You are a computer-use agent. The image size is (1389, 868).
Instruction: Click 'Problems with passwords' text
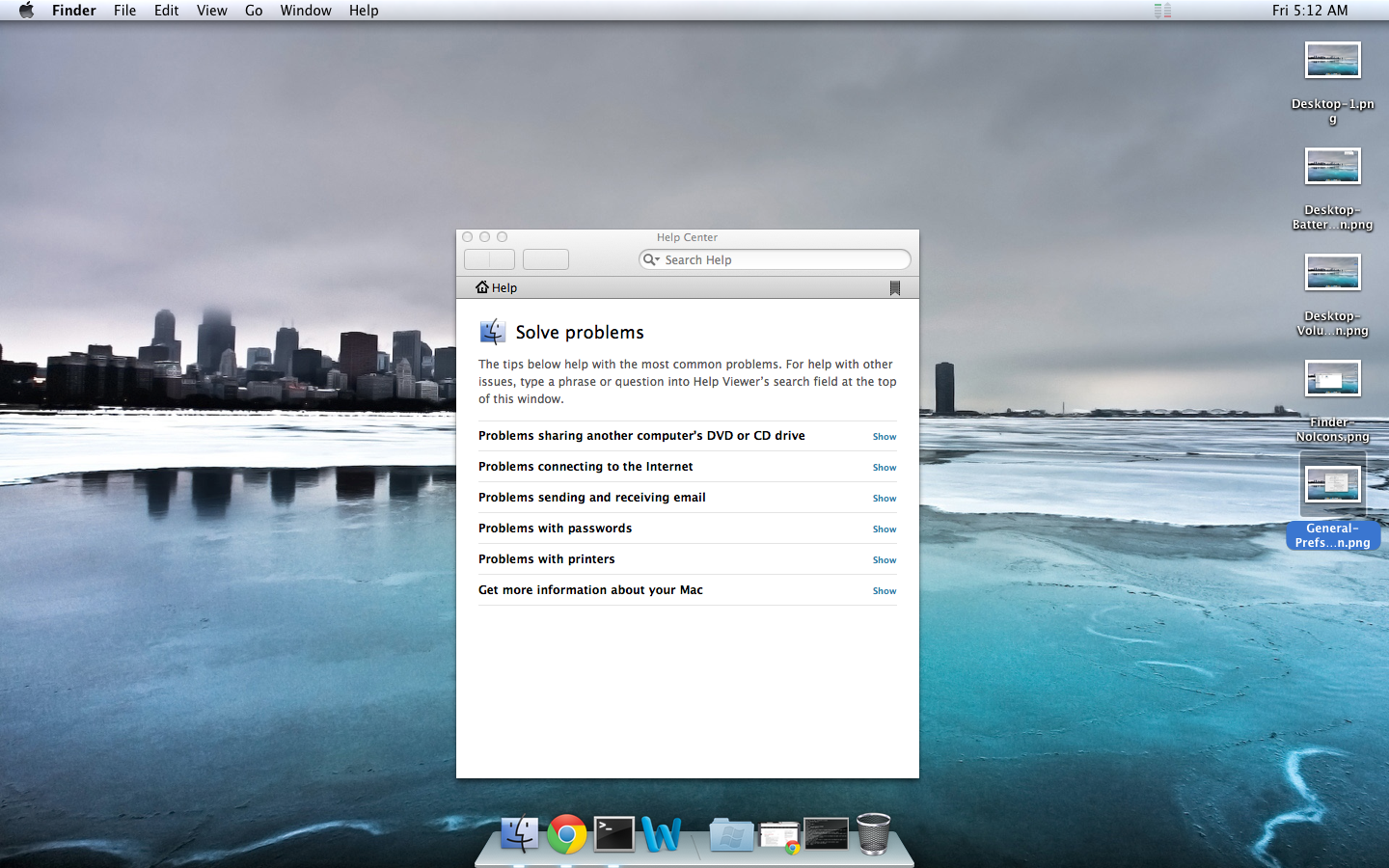(556, 529)
